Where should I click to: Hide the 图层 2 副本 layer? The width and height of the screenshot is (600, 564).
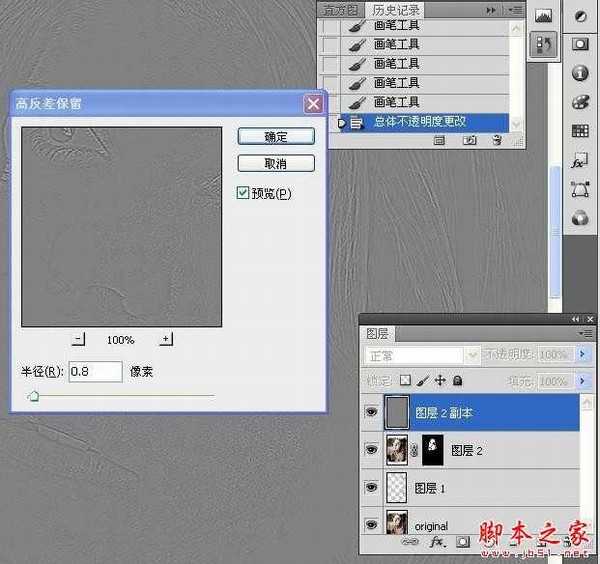(372, 412)
